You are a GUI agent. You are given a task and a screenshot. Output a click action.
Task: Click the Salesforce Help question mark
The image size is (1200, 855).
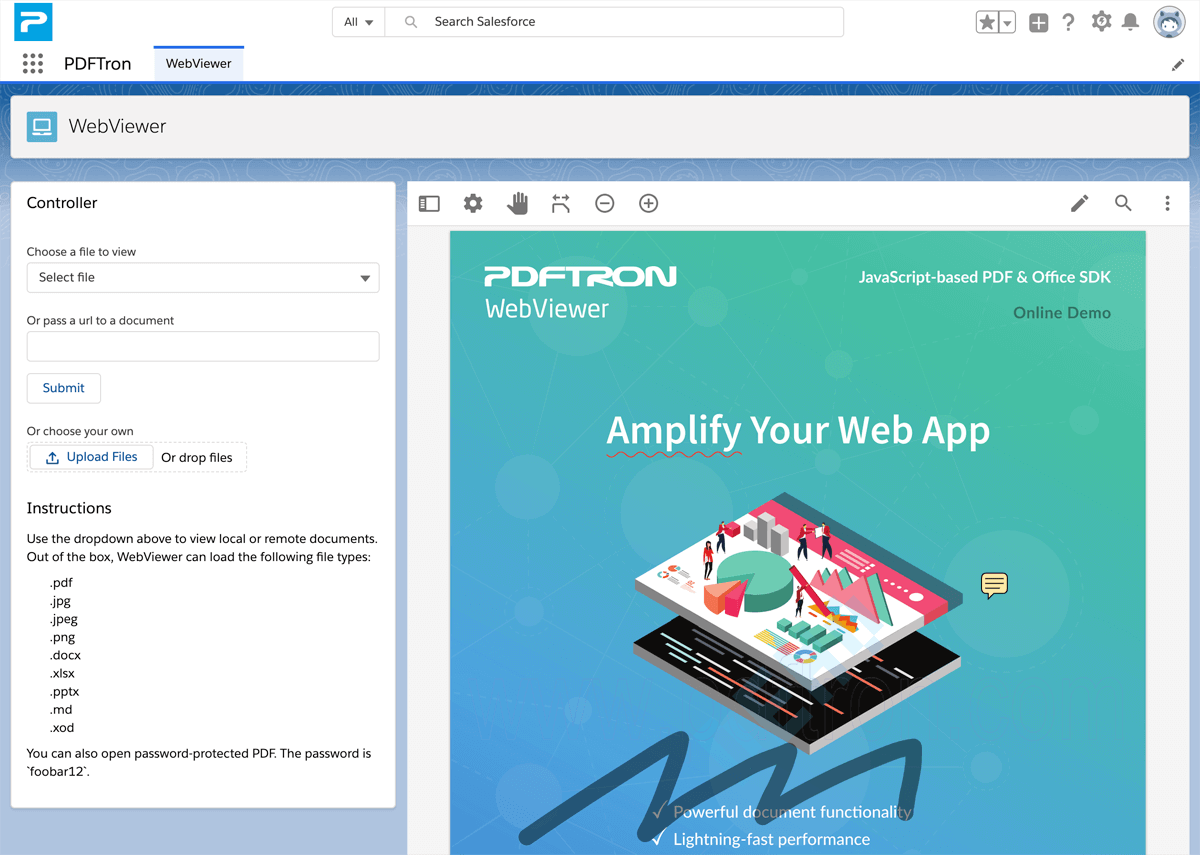pyautogui.click(x=1069, y=21)
